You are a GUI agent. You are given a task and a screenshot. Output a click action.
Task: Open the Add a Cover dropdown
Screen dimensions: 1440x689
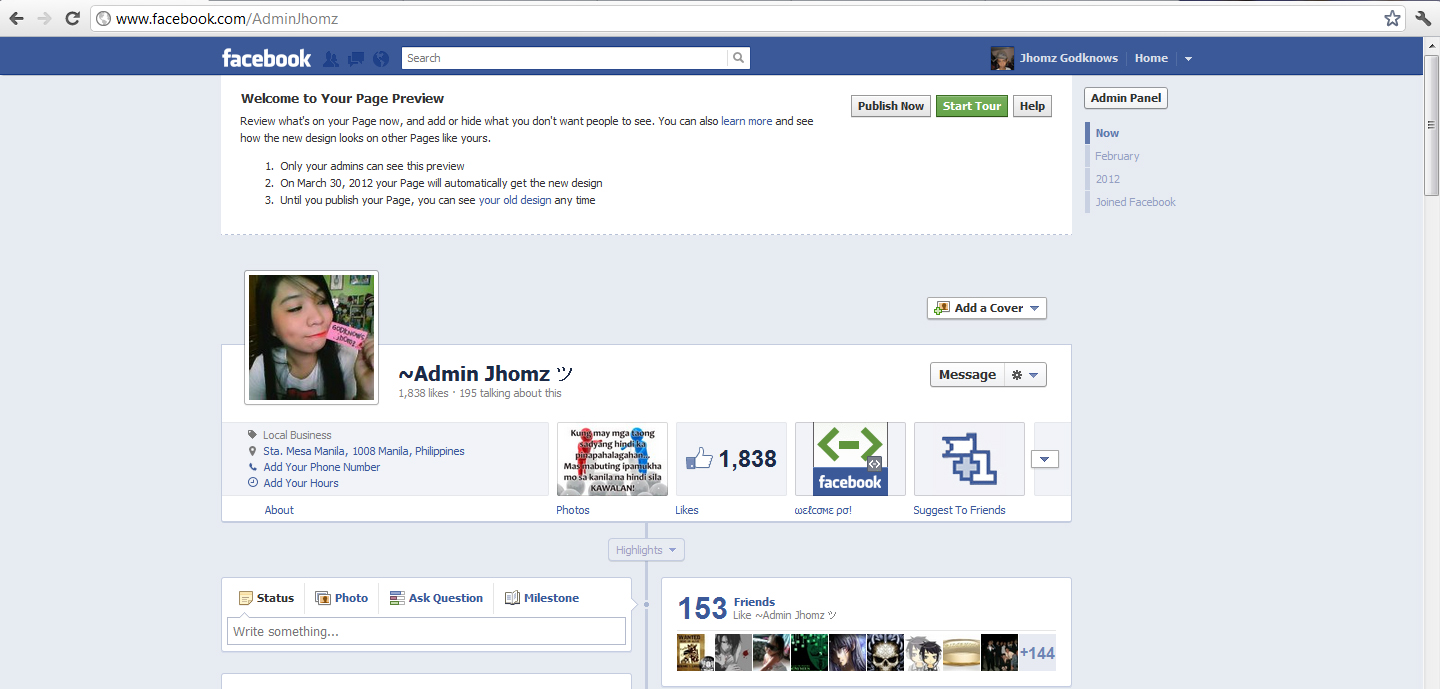987,308
